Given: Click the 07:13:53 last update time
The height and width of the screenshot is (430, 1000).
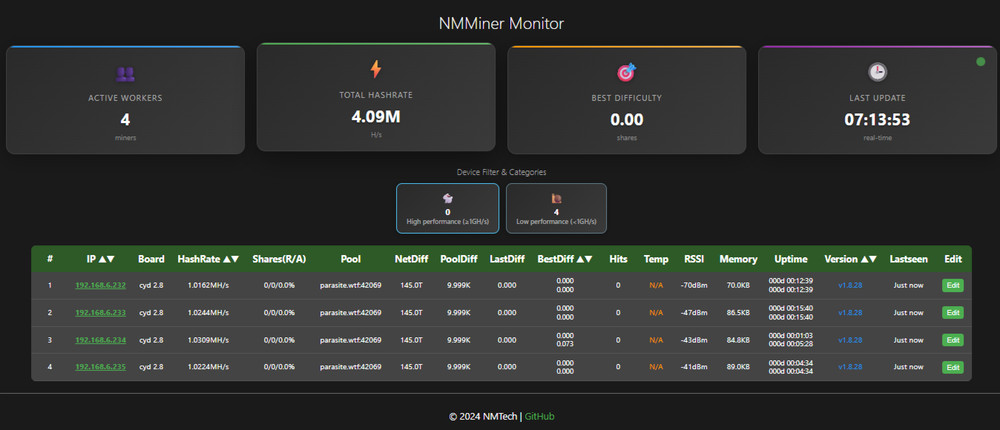Looking at the screenshot, I should [x=878, y=119].
